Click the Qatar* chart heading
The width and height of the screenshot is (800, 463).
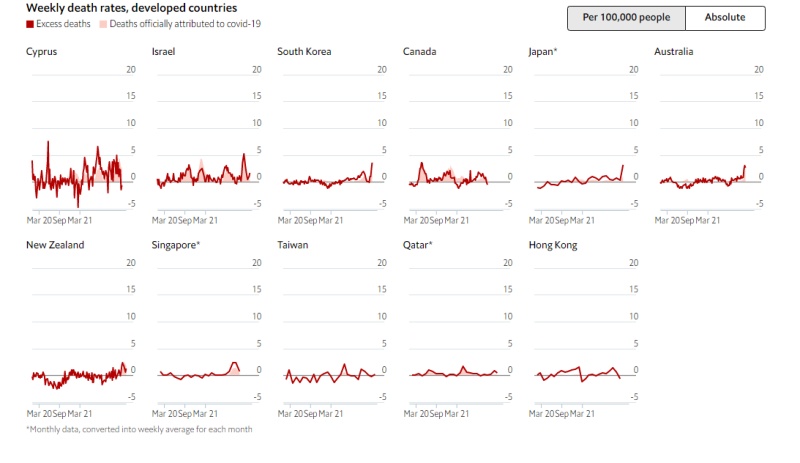pyautogui.click(x=418, y=245)
